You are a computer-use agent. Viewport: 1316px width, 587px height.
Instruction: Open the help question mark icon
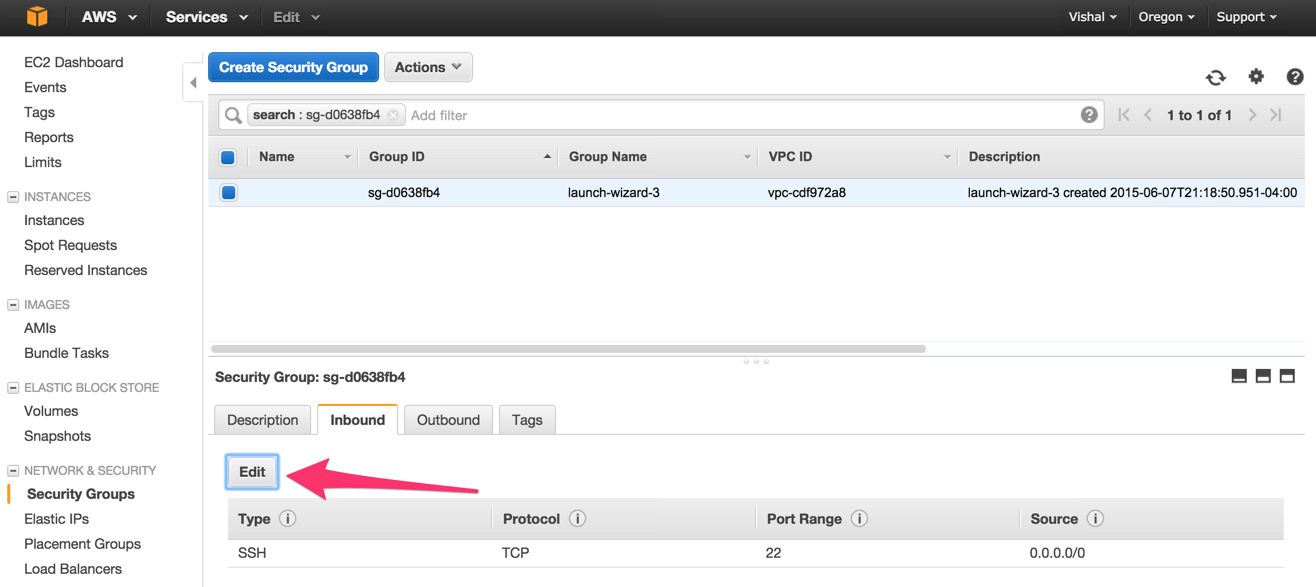[1295, 76]
